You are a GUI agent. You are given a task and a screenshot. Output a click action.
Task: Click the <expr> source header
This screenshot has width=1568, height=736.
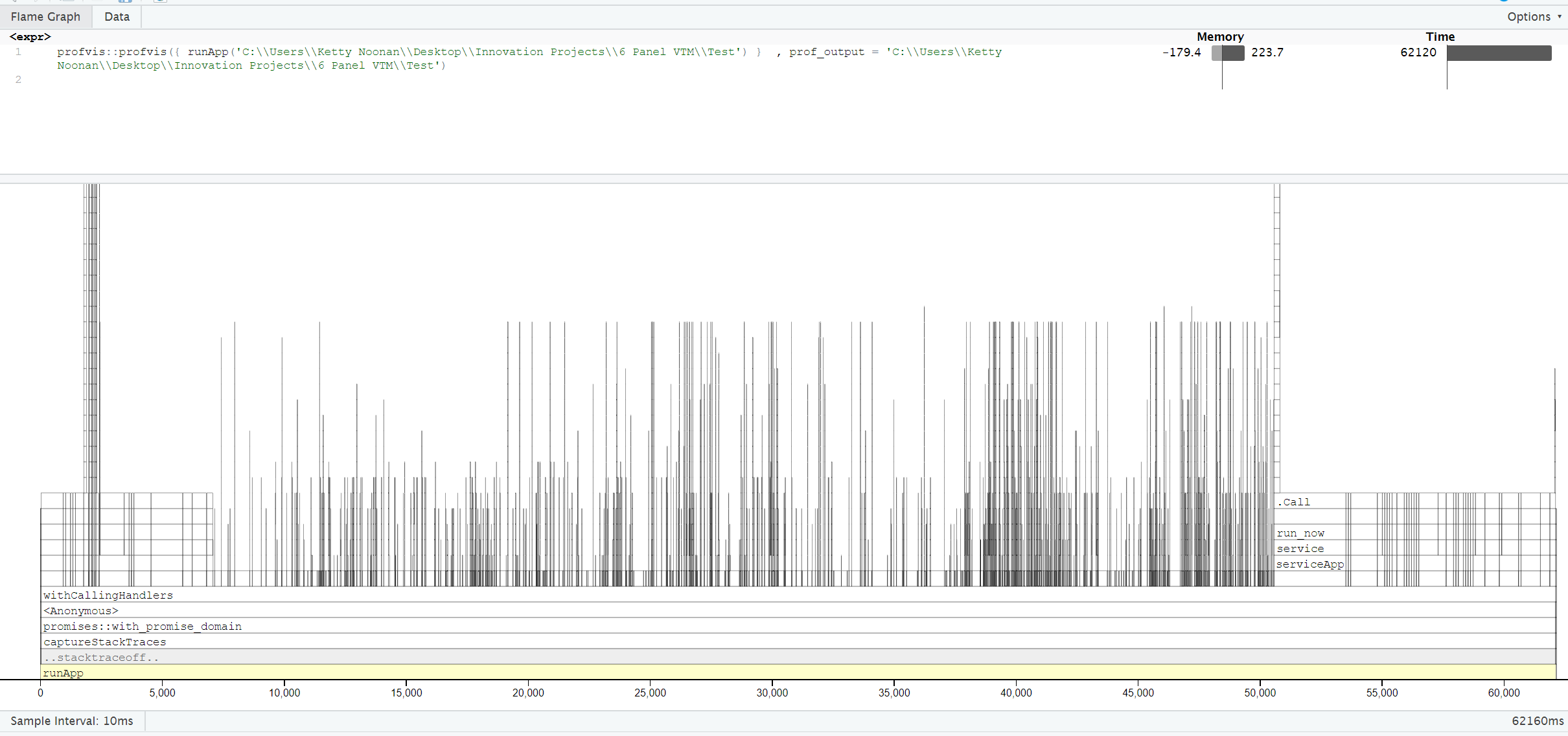click(x=30, y=37)
